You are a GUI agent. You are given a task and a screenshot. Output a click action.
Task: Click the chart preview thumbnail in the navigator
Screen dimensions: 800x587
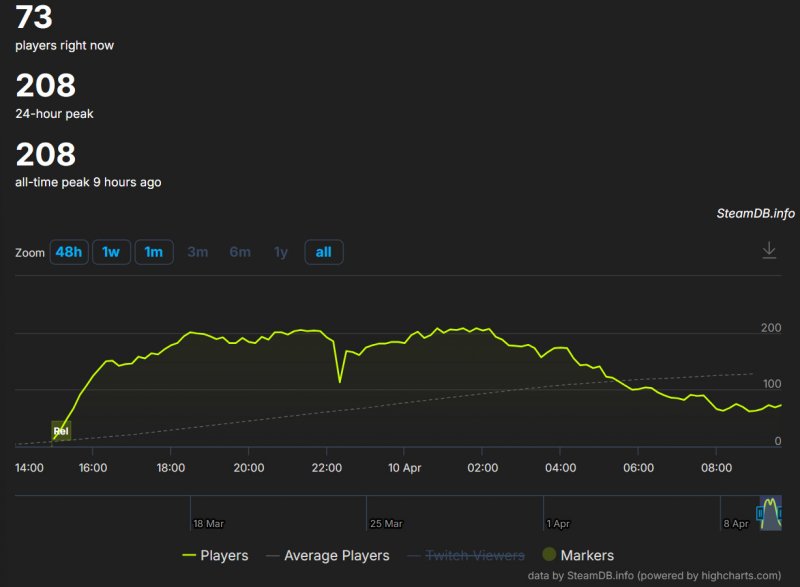(x=770, y=513)
